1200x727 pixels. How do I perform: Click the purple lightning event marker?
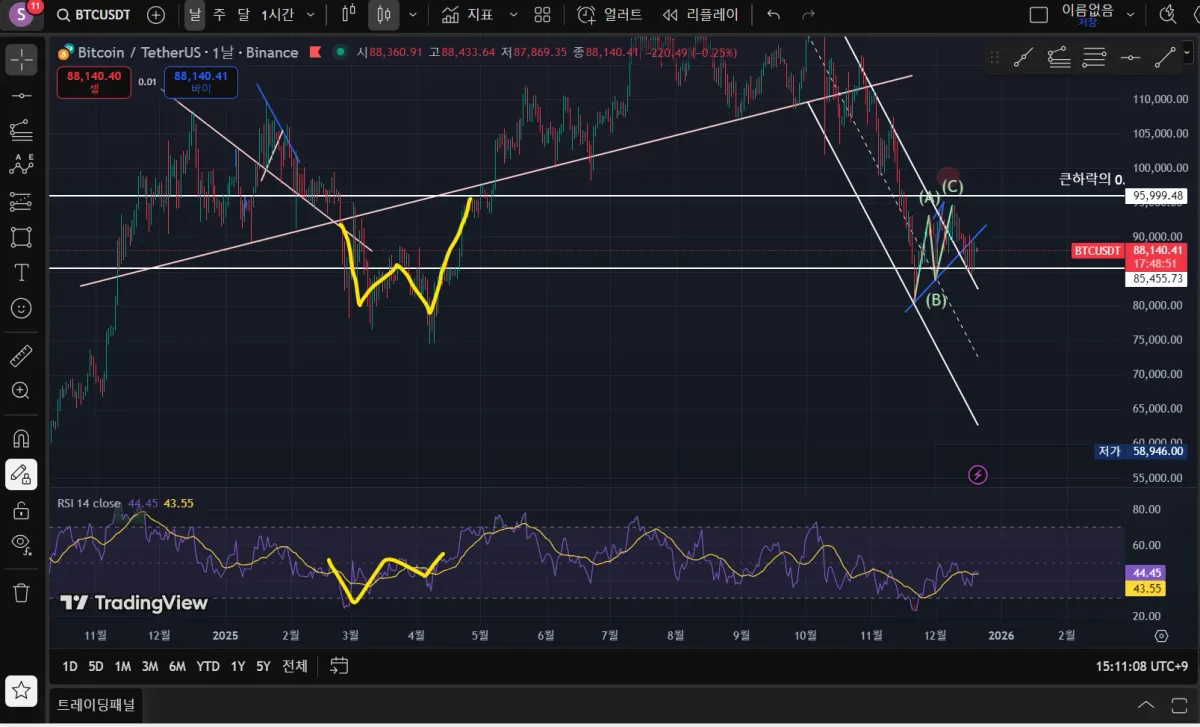point(978,475)
